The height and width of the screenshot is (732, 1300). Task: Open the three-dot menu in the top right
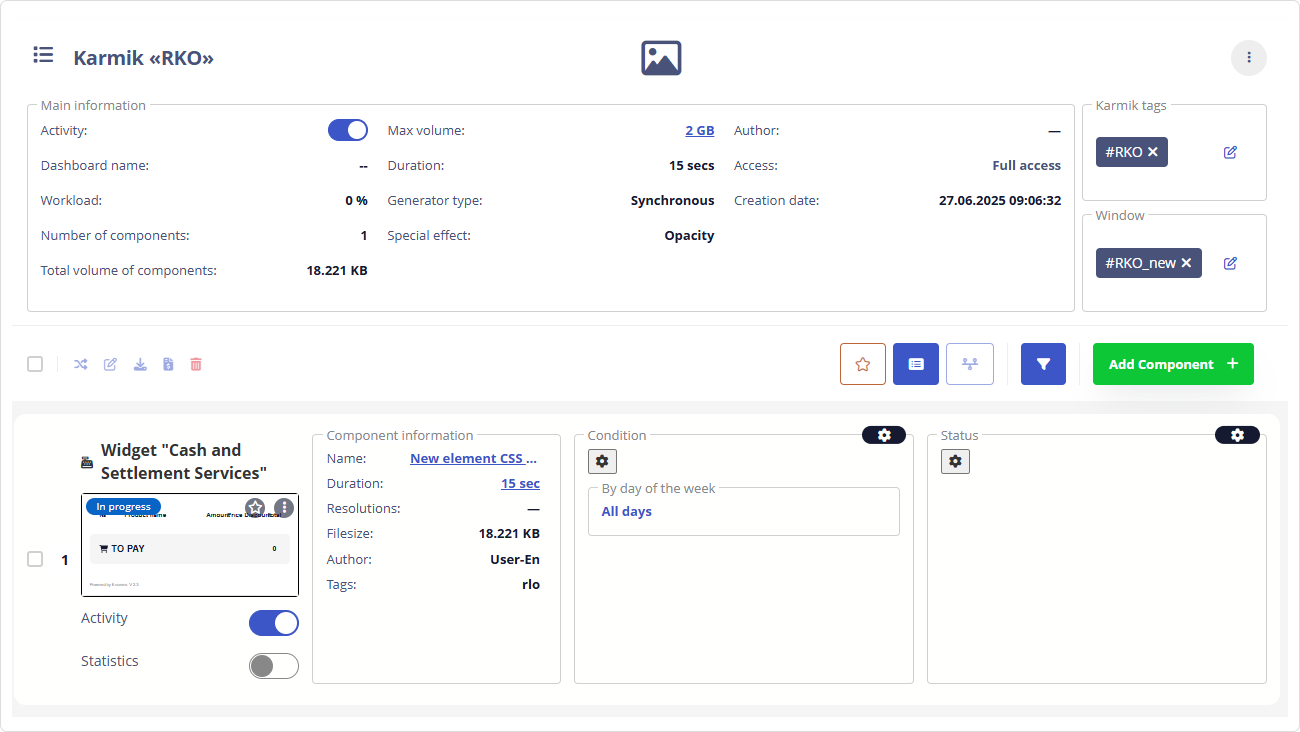coord(1248,58)
